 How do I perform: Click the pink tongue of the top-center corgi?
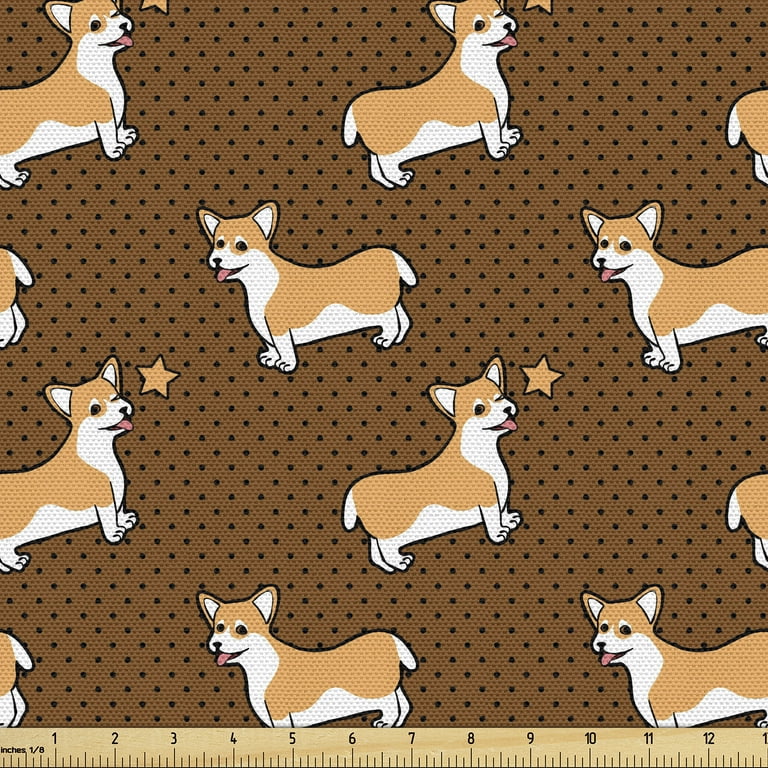[x=508, y=42]
